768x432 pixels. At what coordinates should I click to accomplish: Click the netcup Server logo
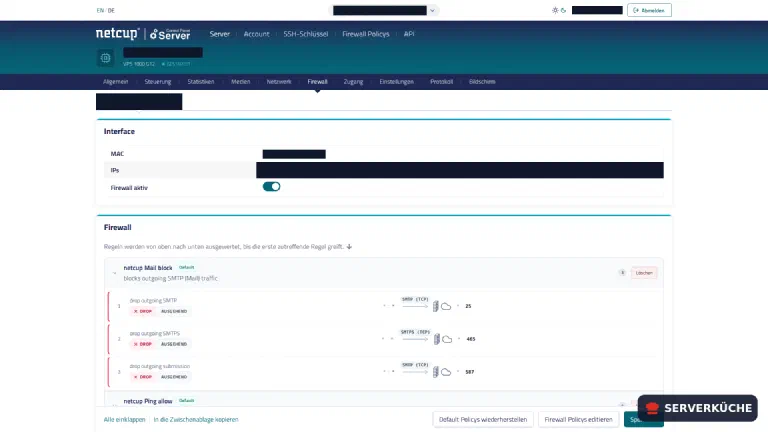[x=143, y=34]
